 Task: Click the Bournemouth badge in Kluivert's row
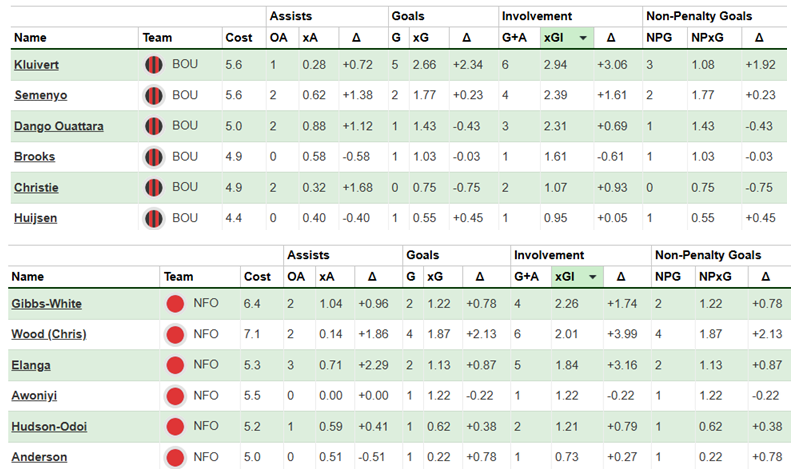(x=154, y=65)
